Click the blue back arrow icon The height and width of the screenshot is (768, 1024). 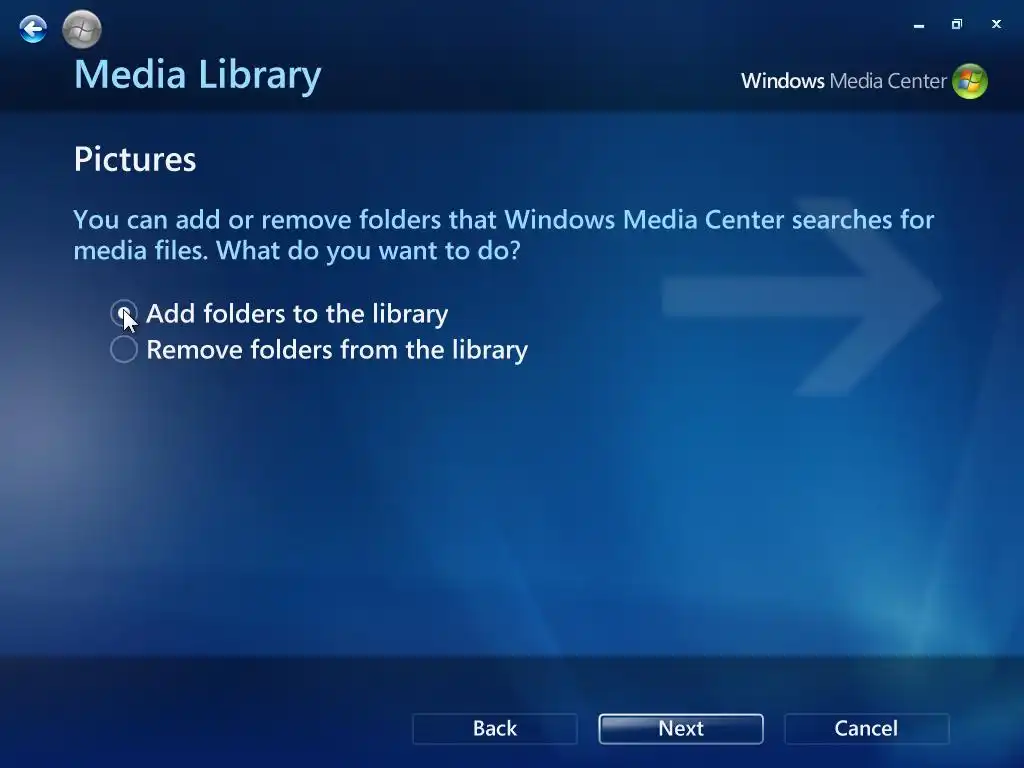(33, 29)
